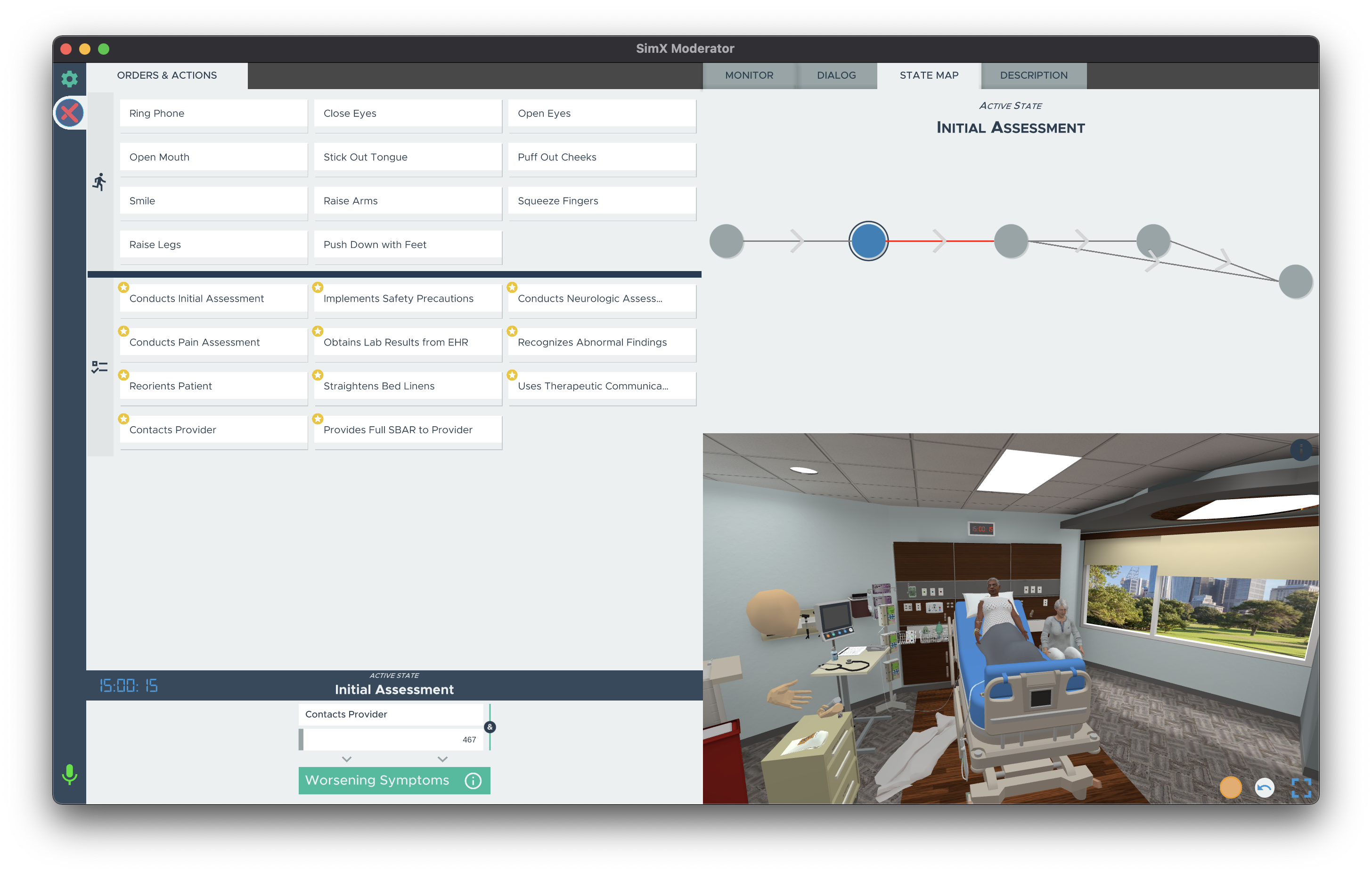Click the red X end-session icon

click(70, 113)
